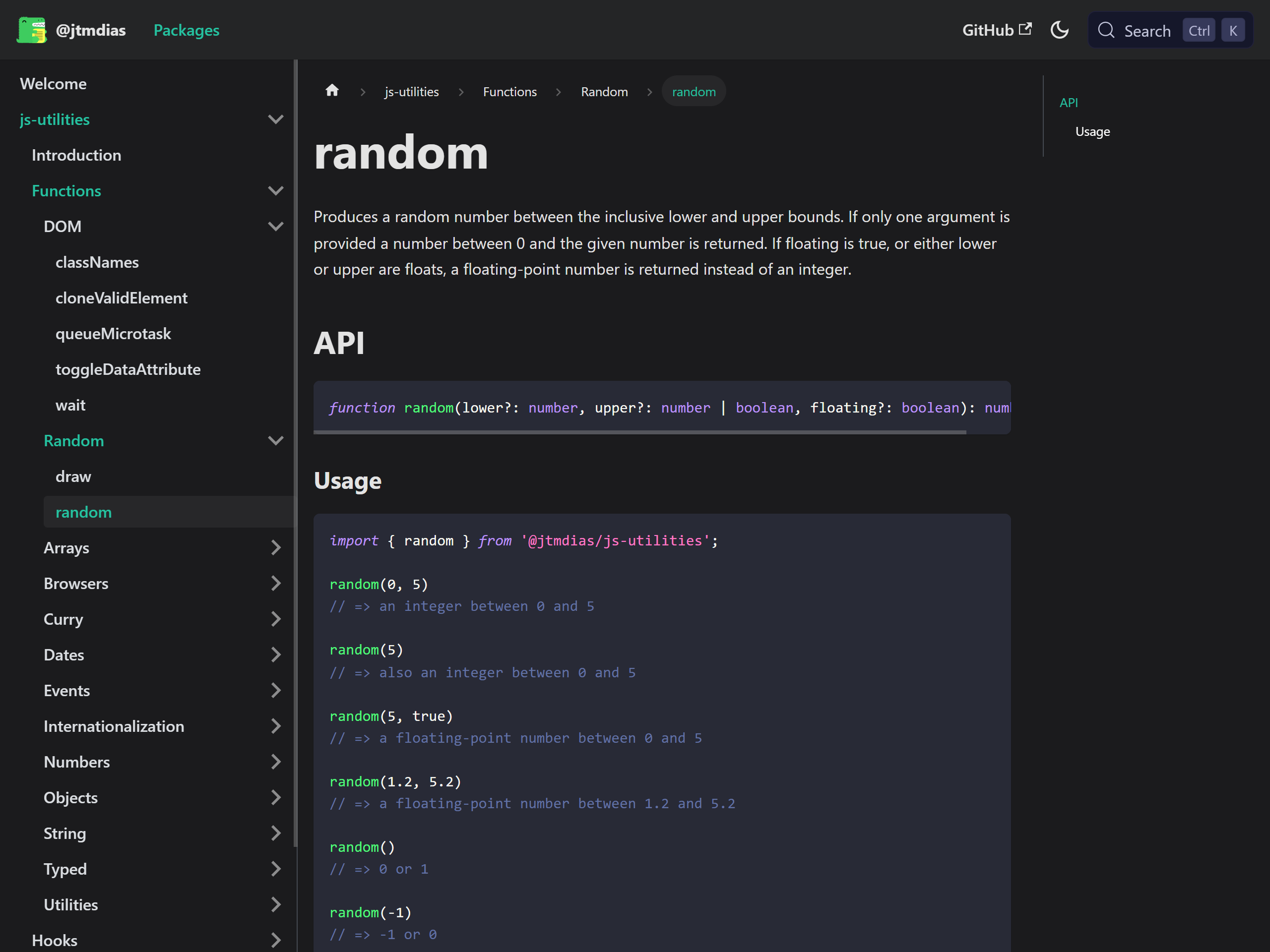
Task: Go to Random category in the breadcrumbs
Action: pyautogui.click(x=604, y=91)
